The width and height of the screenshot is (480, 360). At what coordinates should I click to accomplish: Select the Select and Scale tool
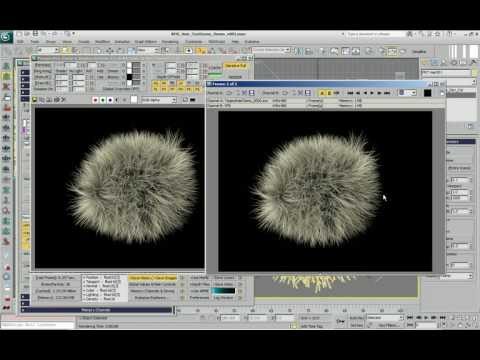coord(131,51)
